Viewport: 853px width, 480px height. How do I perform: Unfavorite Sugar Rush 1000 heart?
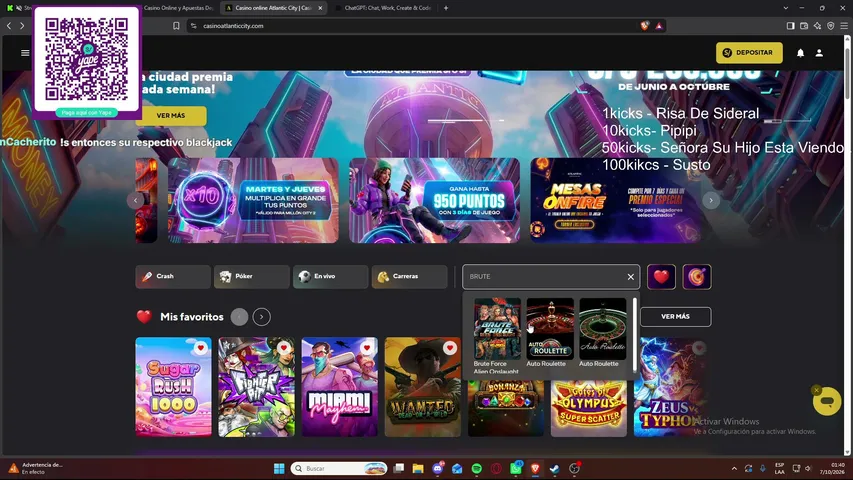(x=201, y=348)
